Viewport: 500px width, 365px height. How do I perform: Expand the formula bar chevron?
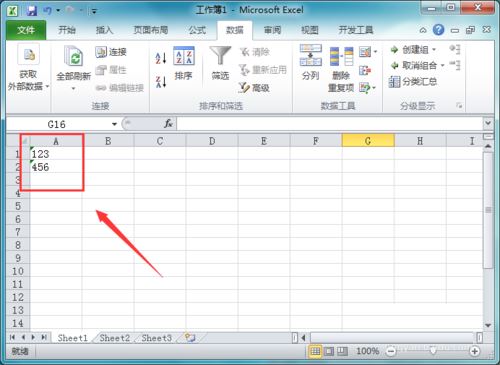(488, 123)
